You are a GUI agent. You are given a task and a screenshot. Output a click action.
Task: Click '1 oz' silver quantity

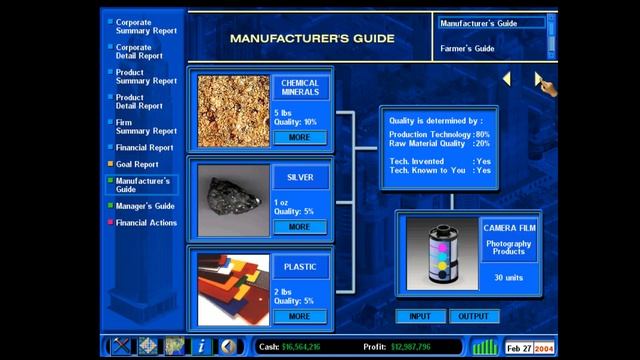coord(281,202)
